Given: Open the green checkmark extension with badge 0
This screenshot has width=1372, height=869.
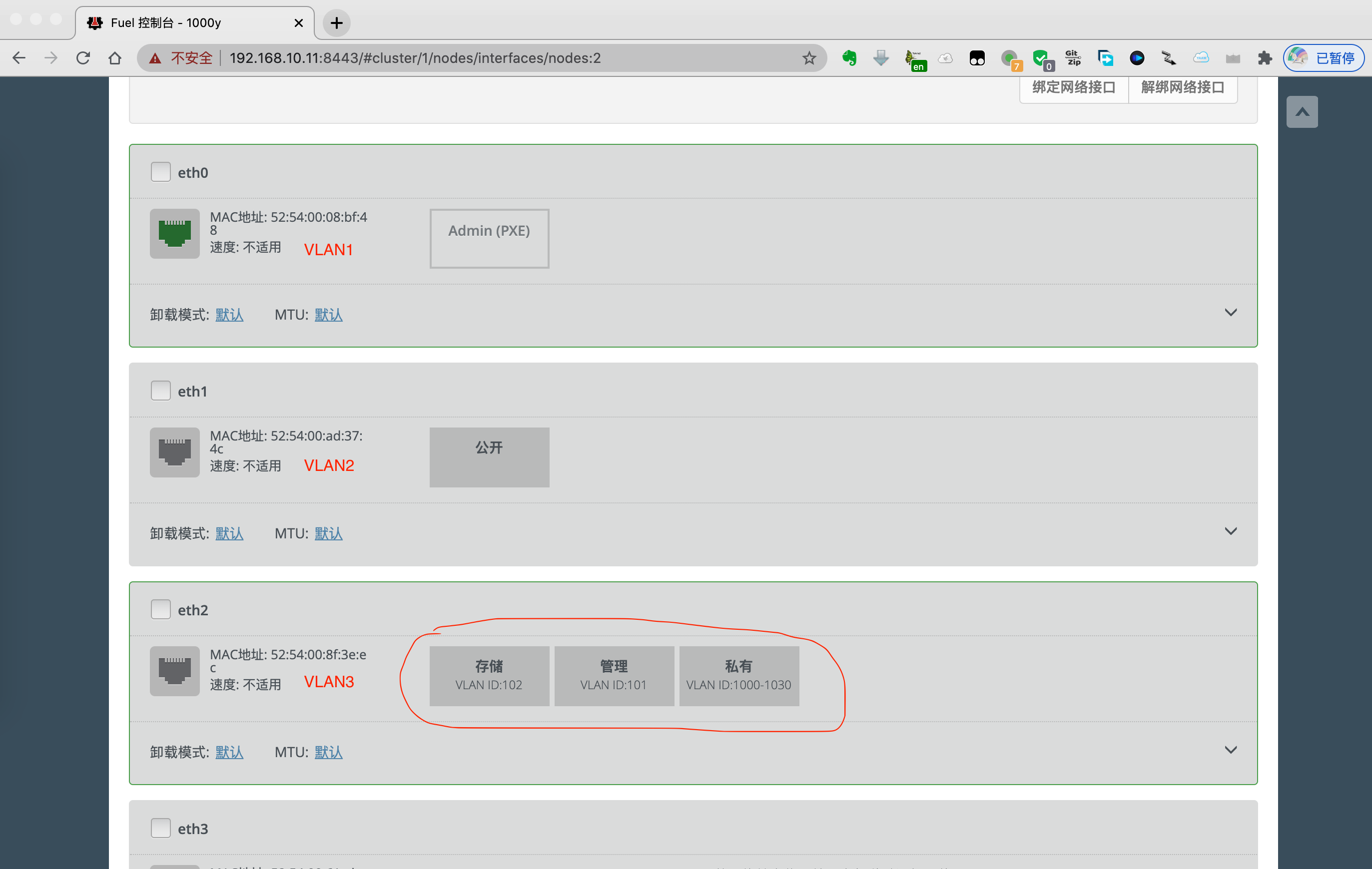Looking at the screenshot, I should coord(1043,59).
